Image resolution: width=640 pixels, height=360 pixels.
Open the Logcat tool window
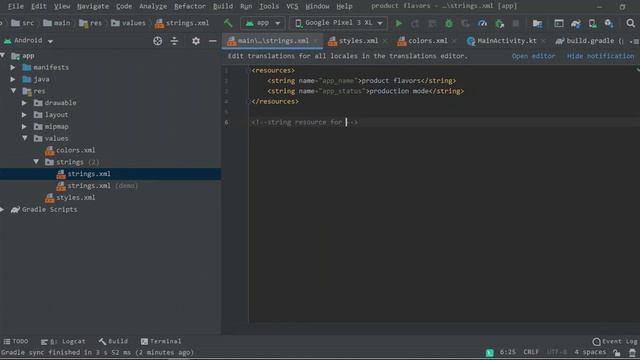click(x=63, y=341)
